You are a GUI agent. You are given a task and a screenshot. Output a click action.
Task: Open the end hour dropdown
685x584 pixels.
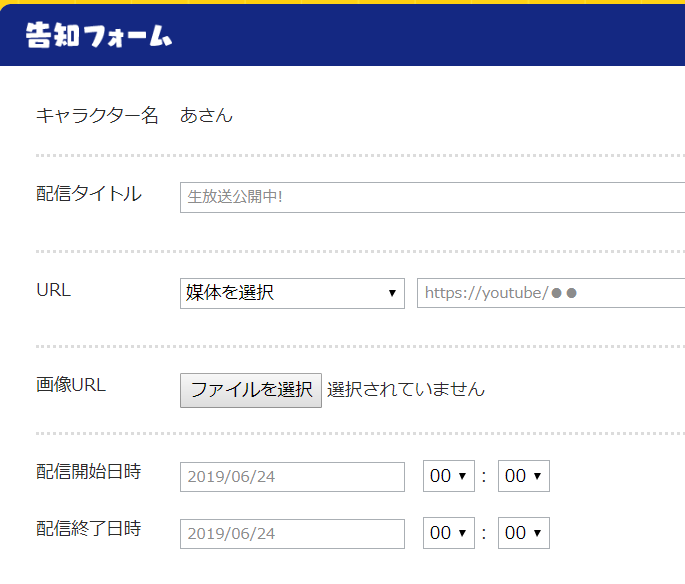pos(449,533)
